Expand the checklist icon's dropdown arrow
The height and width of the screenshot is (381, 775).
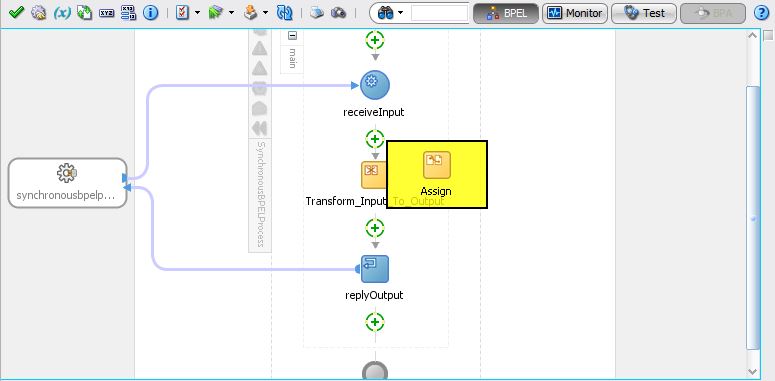(x=197, y=13)
